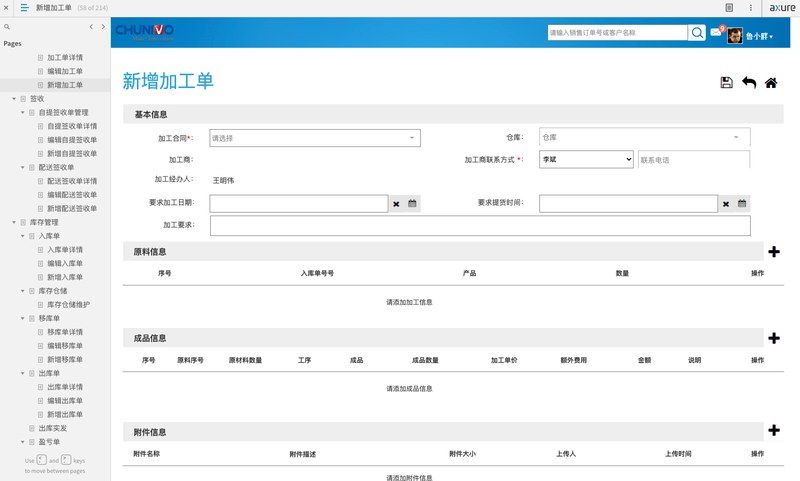Click the 额外费用 column header
This screenshot has width=800, height=481.
(x=573, y=360)
